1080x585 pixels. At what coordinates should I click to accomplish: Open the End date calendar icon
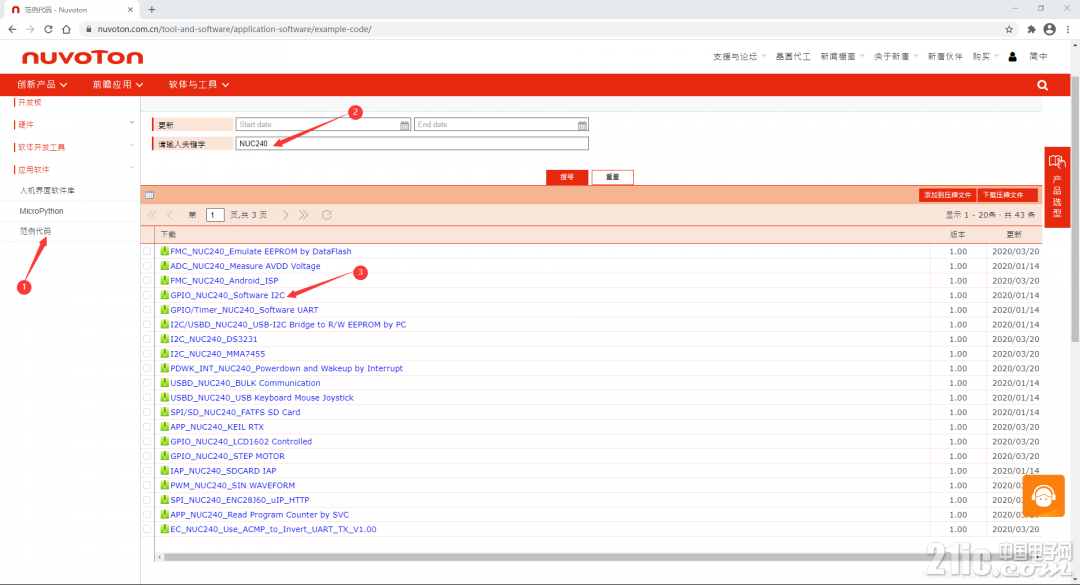click(583, 125)
